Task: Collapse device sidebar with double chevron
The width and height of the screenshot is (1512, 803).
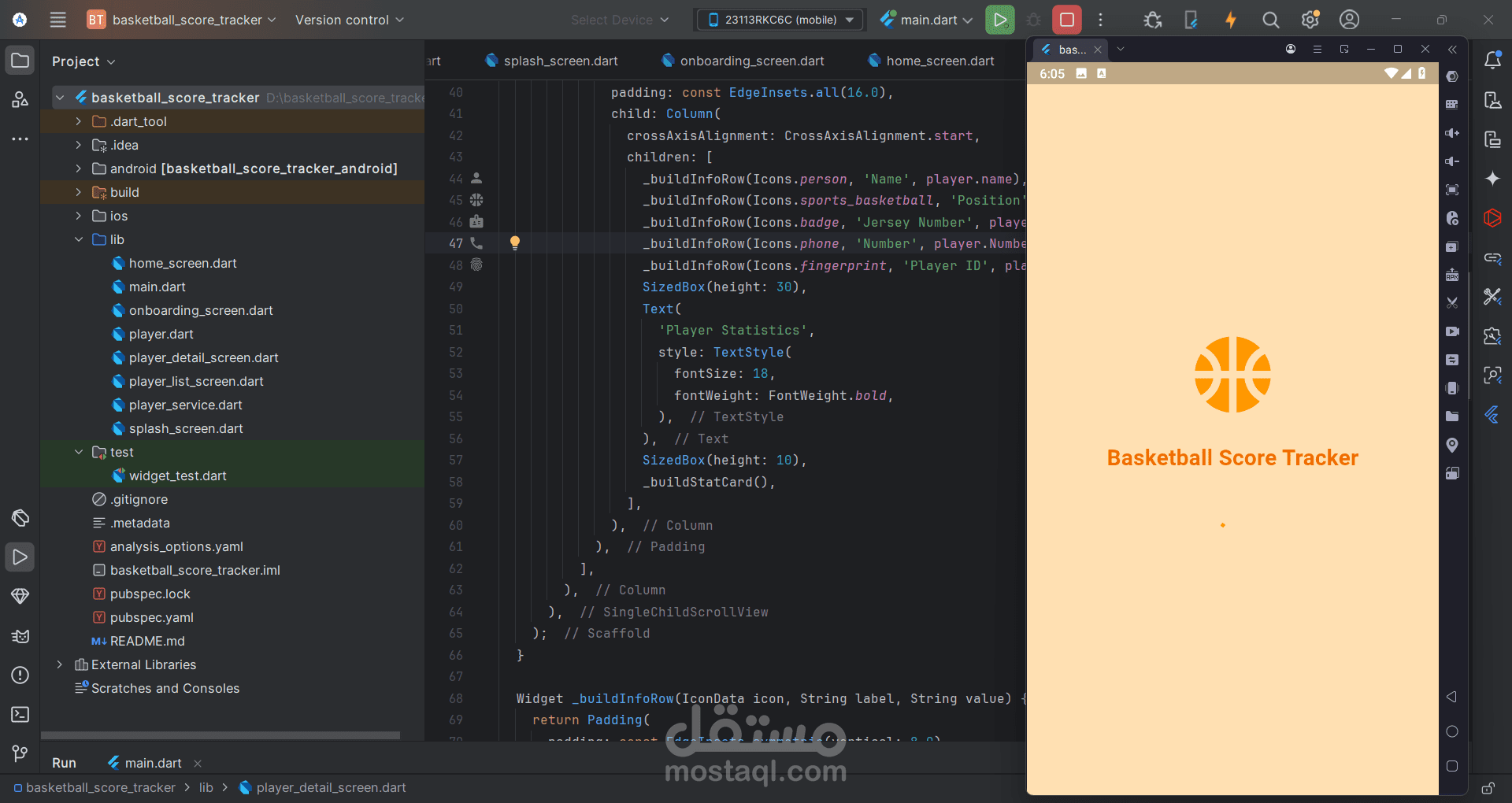Action: click(1452, 49)
